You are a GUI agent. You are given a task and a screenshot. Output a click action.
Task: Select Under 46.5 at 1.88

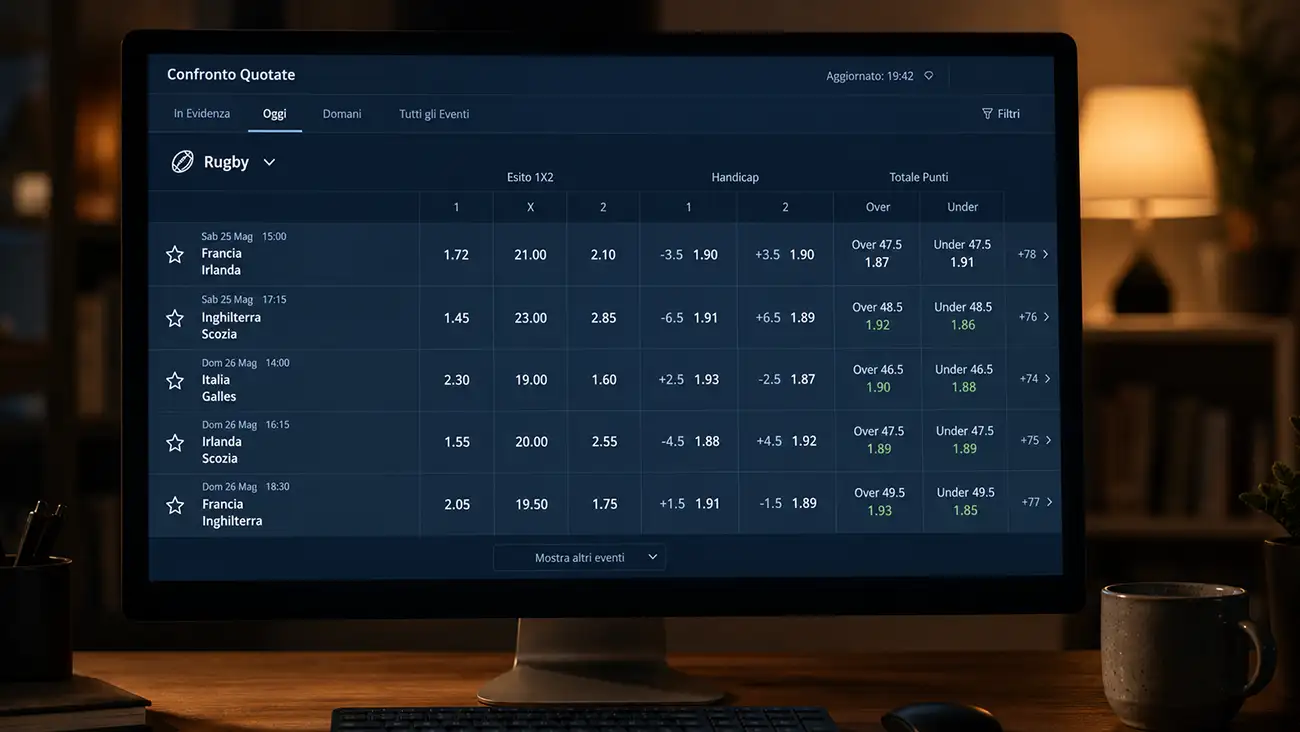click(x=964, y=378)
